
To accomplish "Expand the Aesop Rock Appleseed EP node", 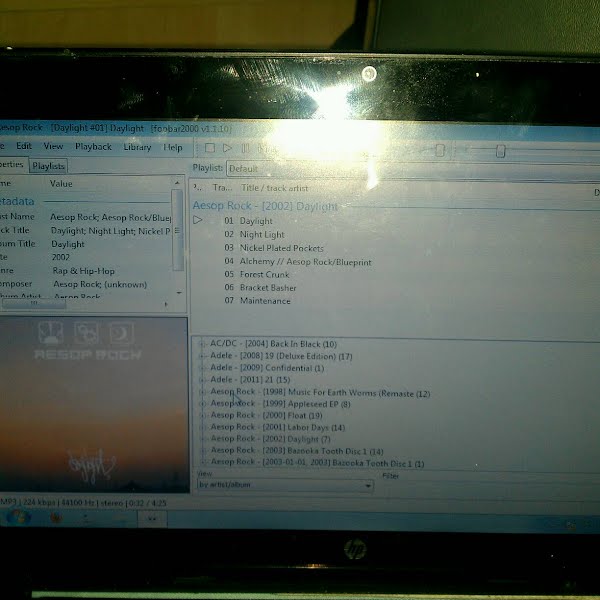I will click(x=202, y=404).
